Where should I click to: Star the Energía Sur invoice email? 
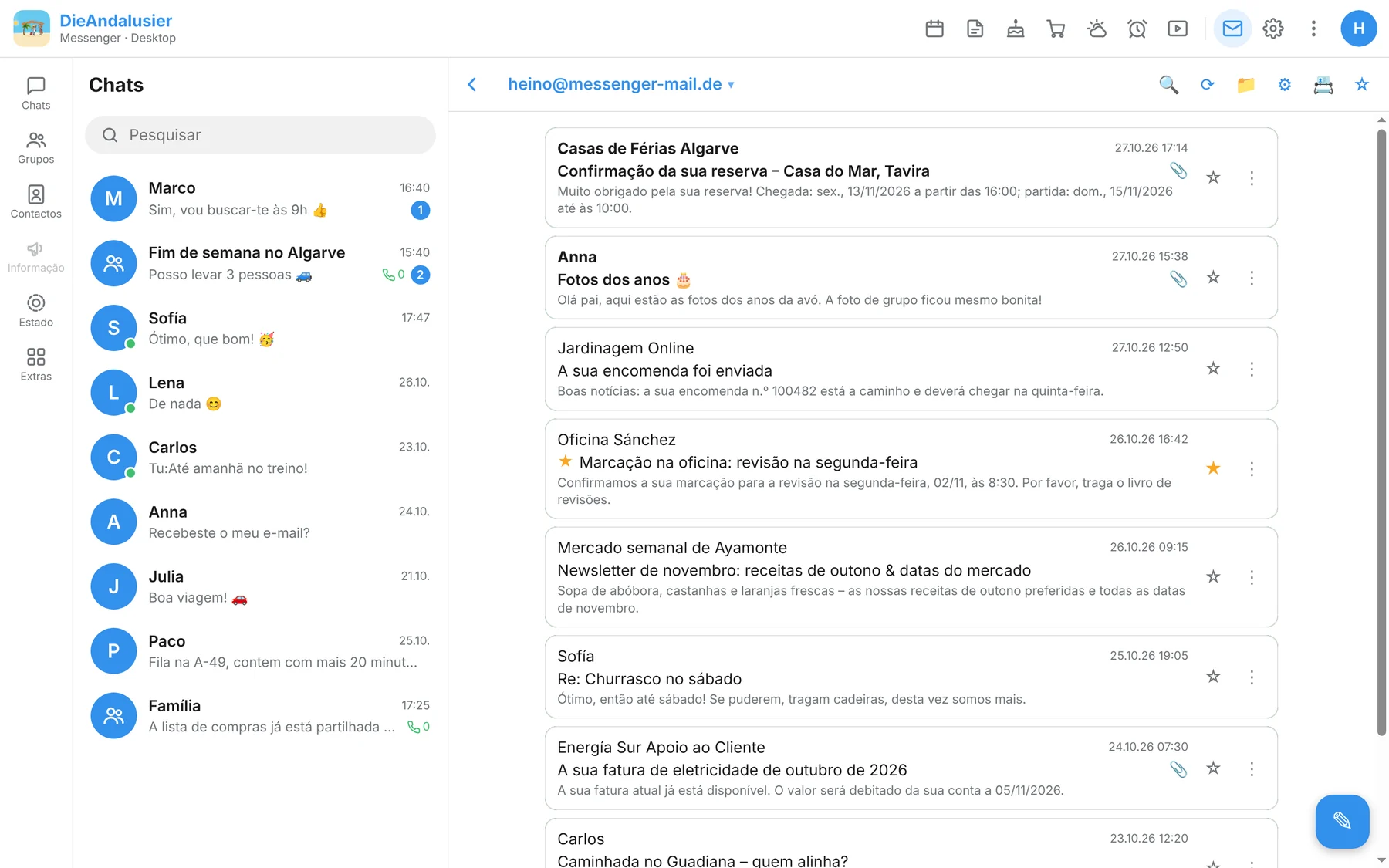coord(1213,768)
